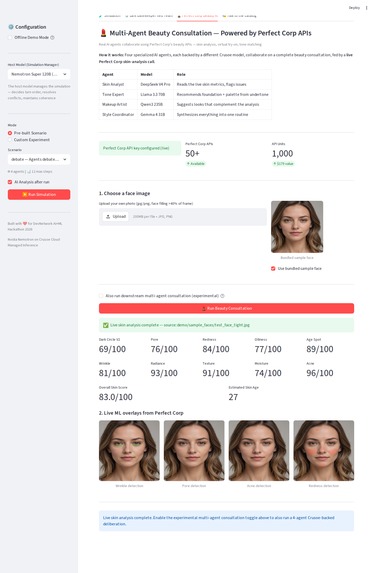Image resolution: width=375 pixels, height=573 pixels.
Task: Click the Style Coordinator table cell
Action: [x=118, y=115]
